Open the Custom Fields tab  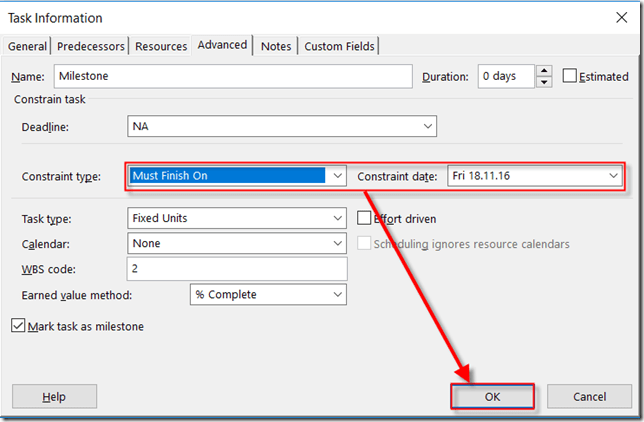point(339,46)
